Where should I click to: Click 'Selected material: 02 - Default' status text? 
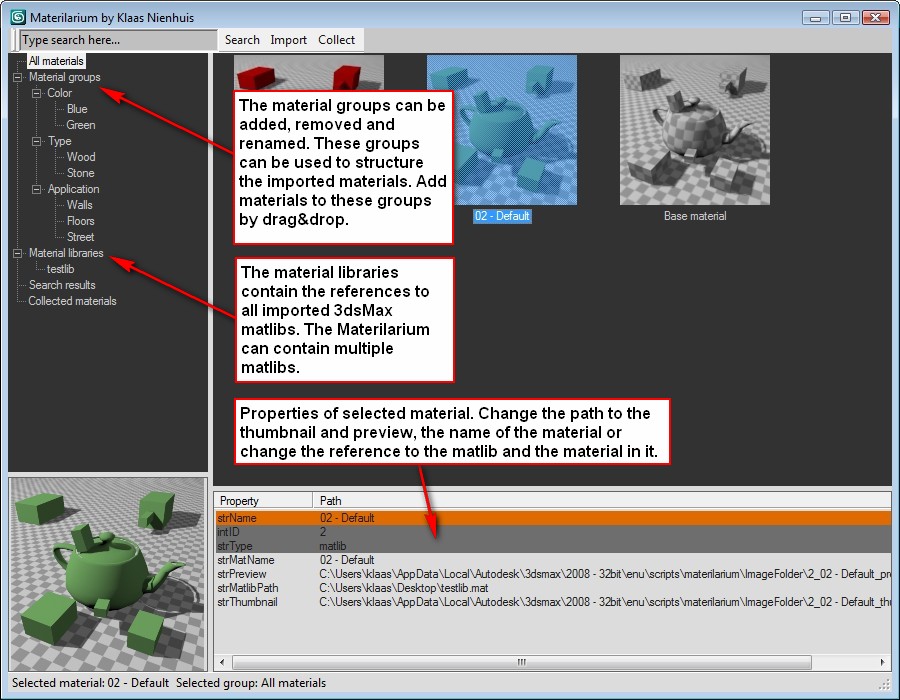tap(90, 683)
